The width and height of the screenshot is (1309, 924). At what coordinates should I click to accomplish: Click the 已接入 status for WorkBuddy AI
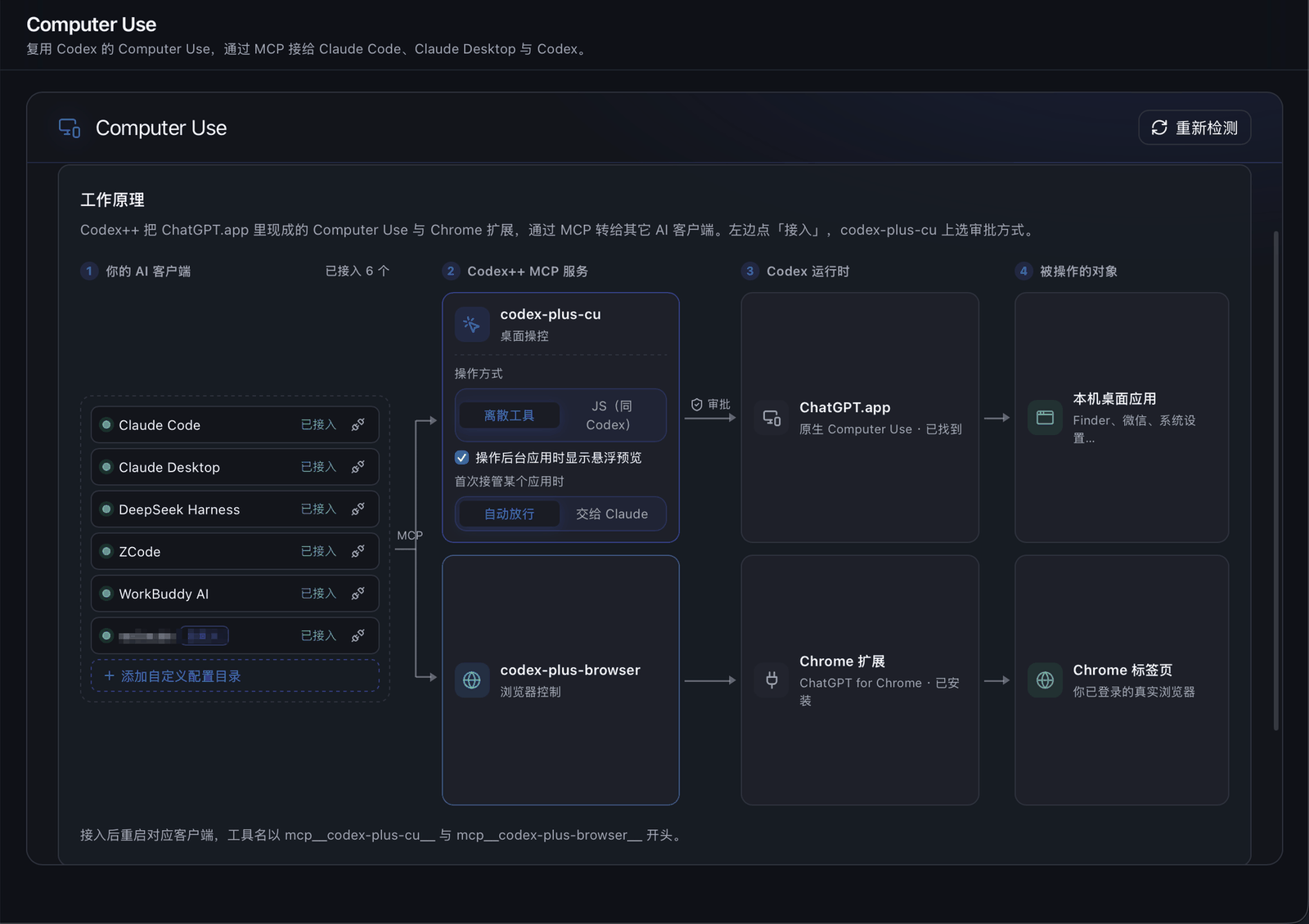pos(318,594)
